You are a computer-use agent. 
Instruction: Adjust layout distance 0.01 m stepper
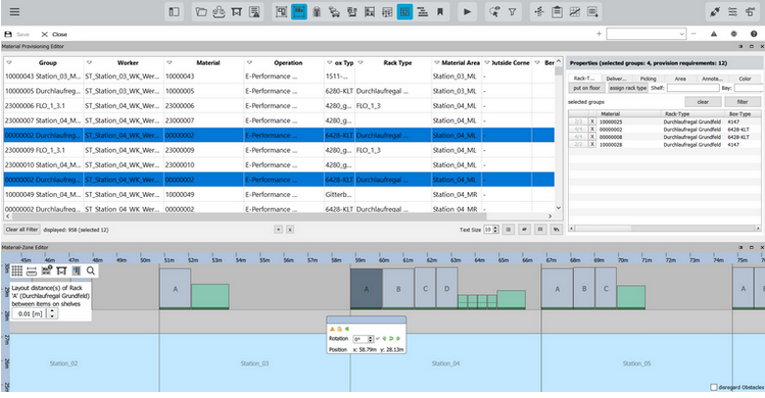pyautogui.click(x=52, y=314)
